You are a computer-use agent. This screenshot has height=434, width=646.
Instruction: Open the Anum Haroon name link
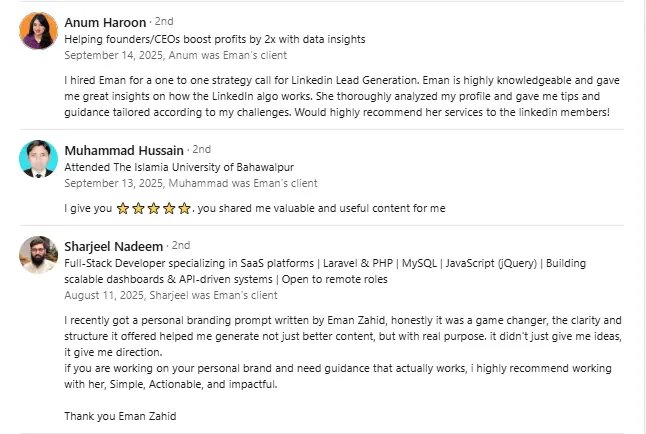(x=105, y=22)
